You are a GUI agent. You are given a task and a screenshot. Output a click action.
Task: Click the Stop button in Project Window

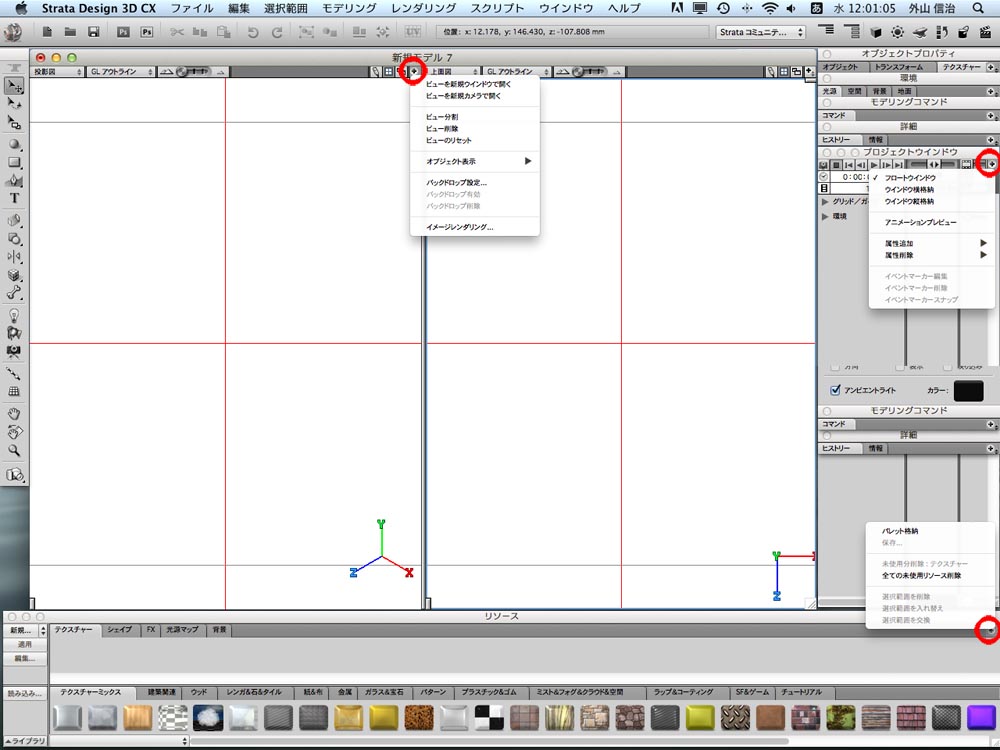click(x=836, y=165)
